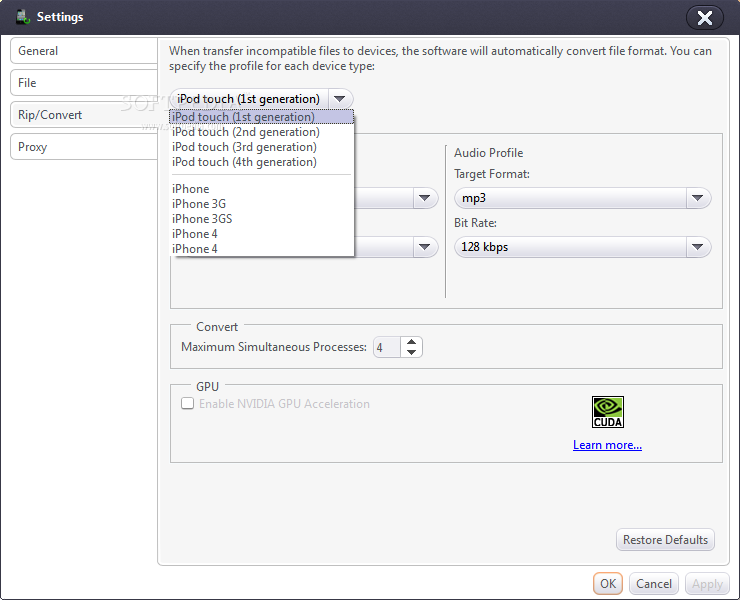Confirm settings with OK button
Screen dimensions: 740x600
(608, 584)
